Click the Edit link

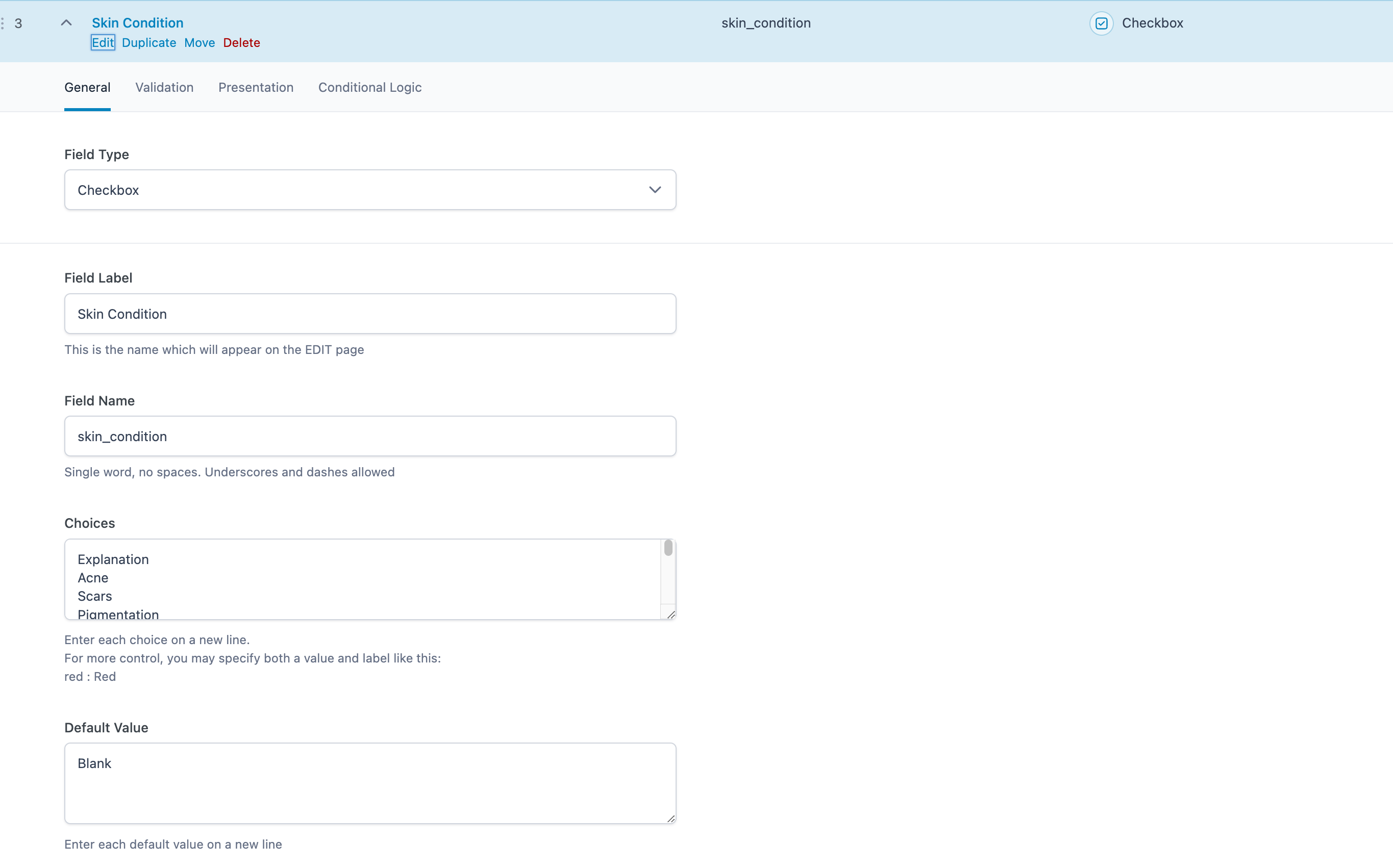pyautogui.click(x=103, y=42)
